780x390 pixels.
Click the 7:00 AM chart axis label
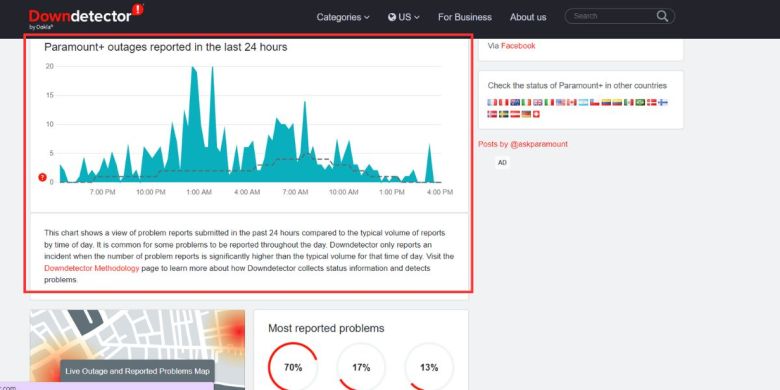(x=295, y=192)
